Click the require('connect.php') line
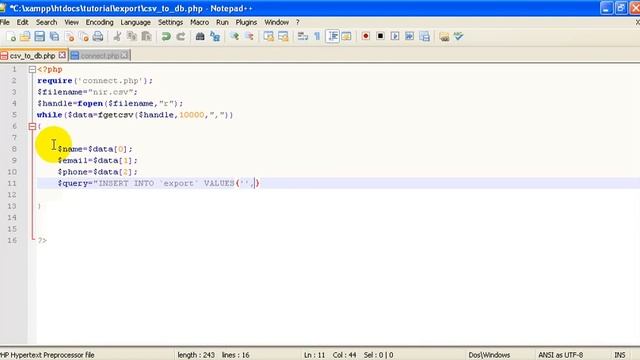Screen dimensions: 640x360 coord(95,81)
